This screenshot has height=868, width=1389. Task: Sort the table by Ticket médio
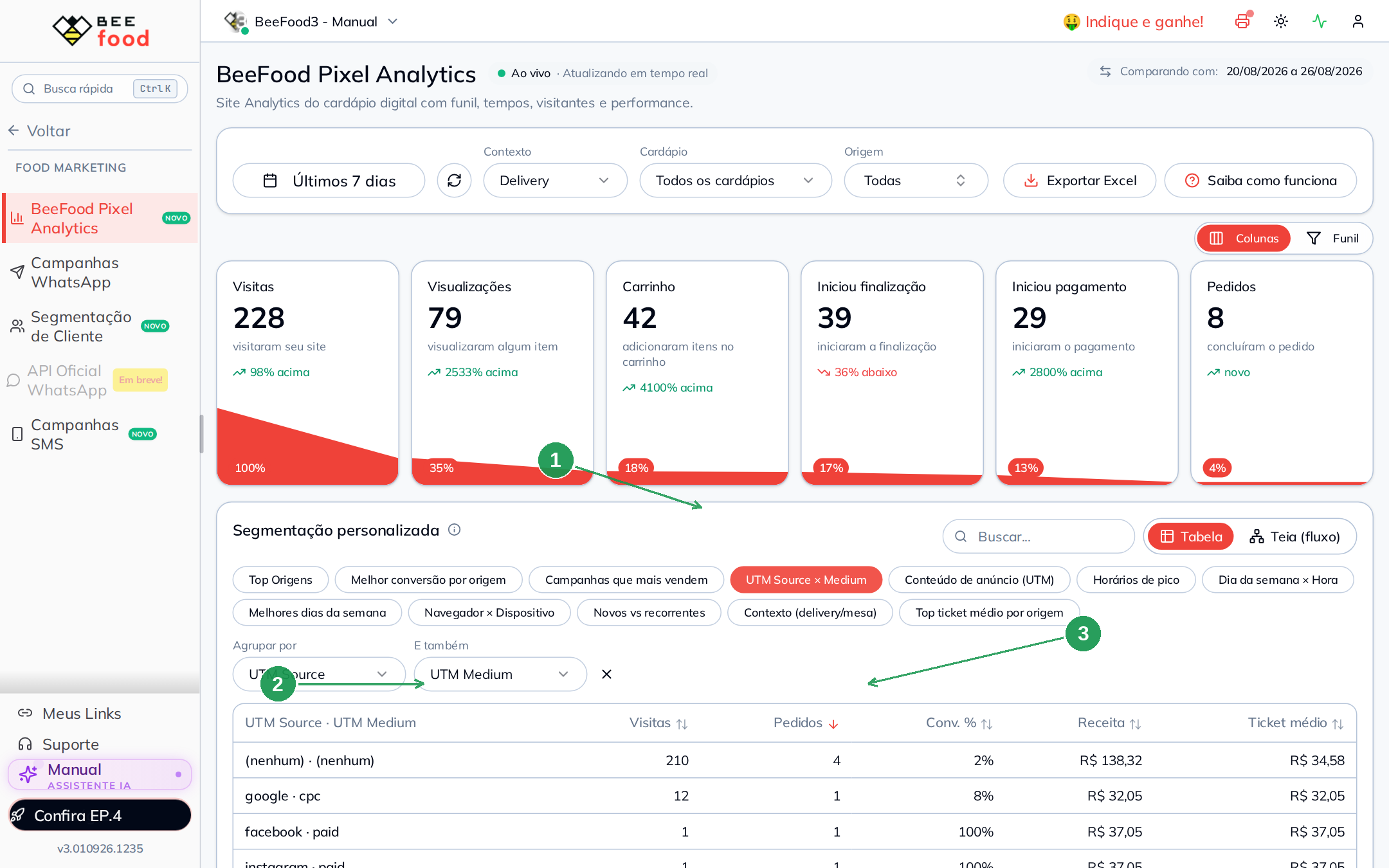[x=1296, y=723]
